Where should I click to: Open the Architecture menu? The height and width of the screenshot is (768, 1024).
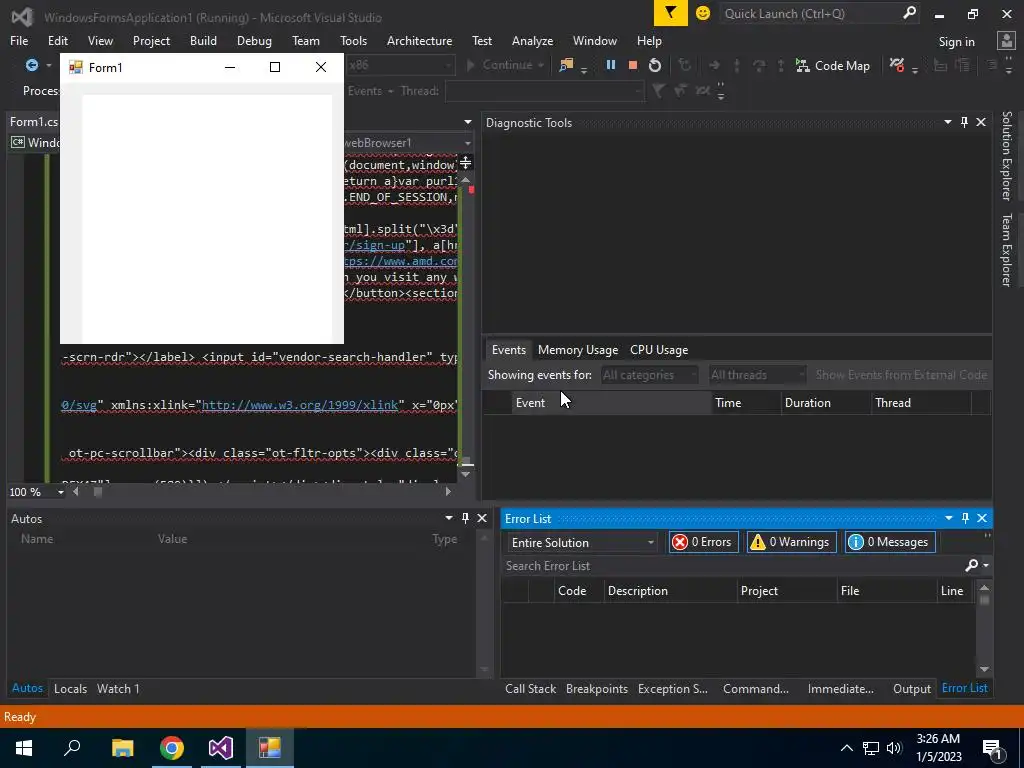[419, 40]
